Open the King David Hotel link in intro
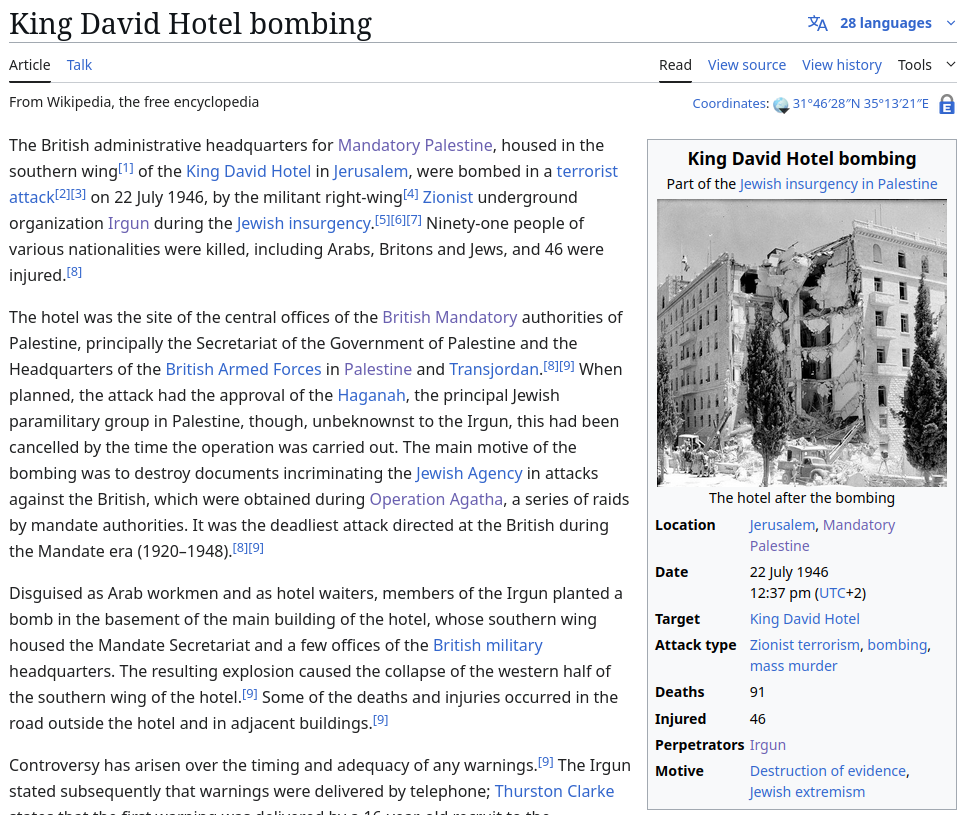This screenshot has width=964, height=815. click(248, 171)
